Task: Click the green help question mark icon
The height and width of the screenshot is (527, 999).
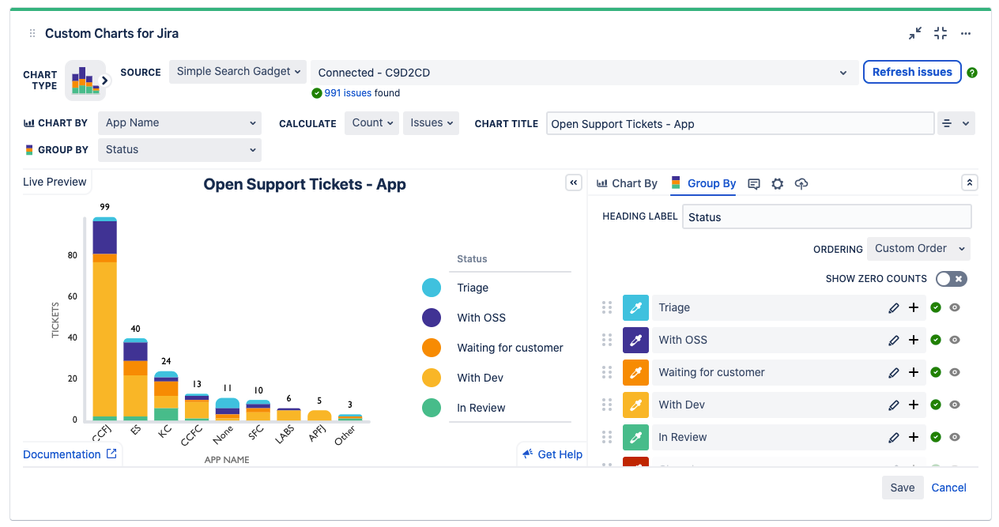Action: pos(972,73)
